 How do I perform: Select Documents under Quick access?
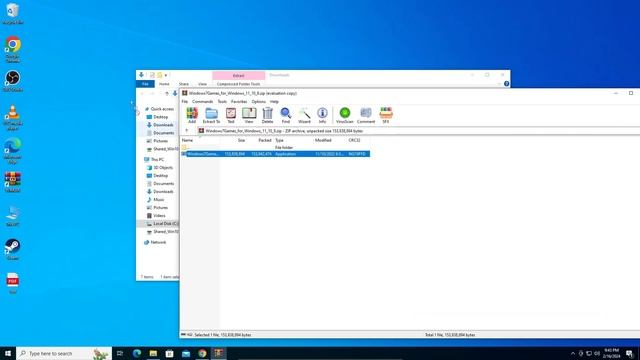point(163,133)
